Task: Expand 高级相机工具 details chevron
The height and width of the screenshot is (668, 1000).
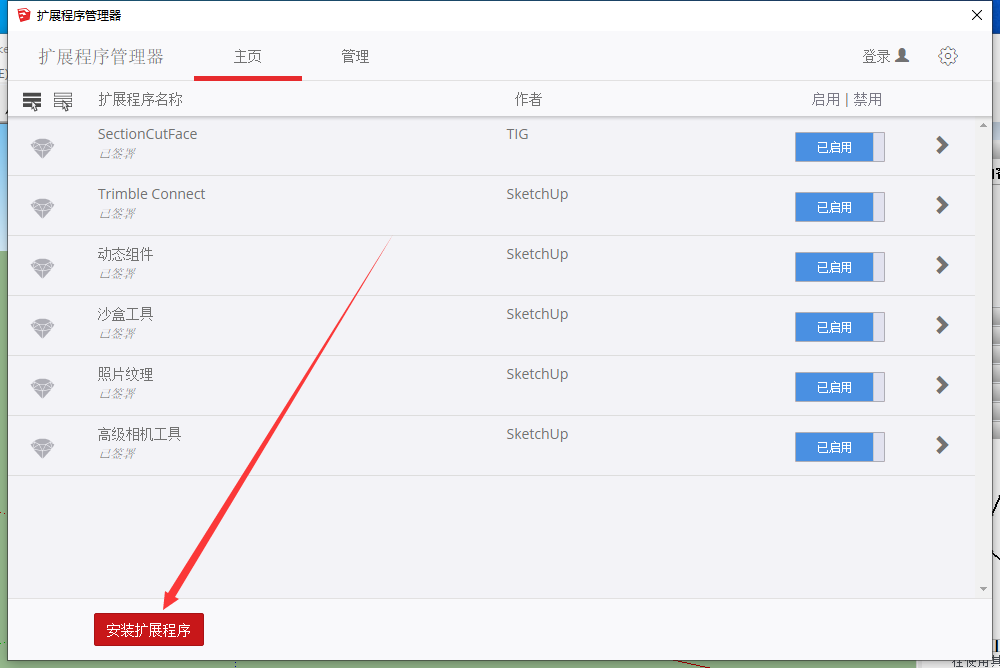Action: (x=942, y=445)
